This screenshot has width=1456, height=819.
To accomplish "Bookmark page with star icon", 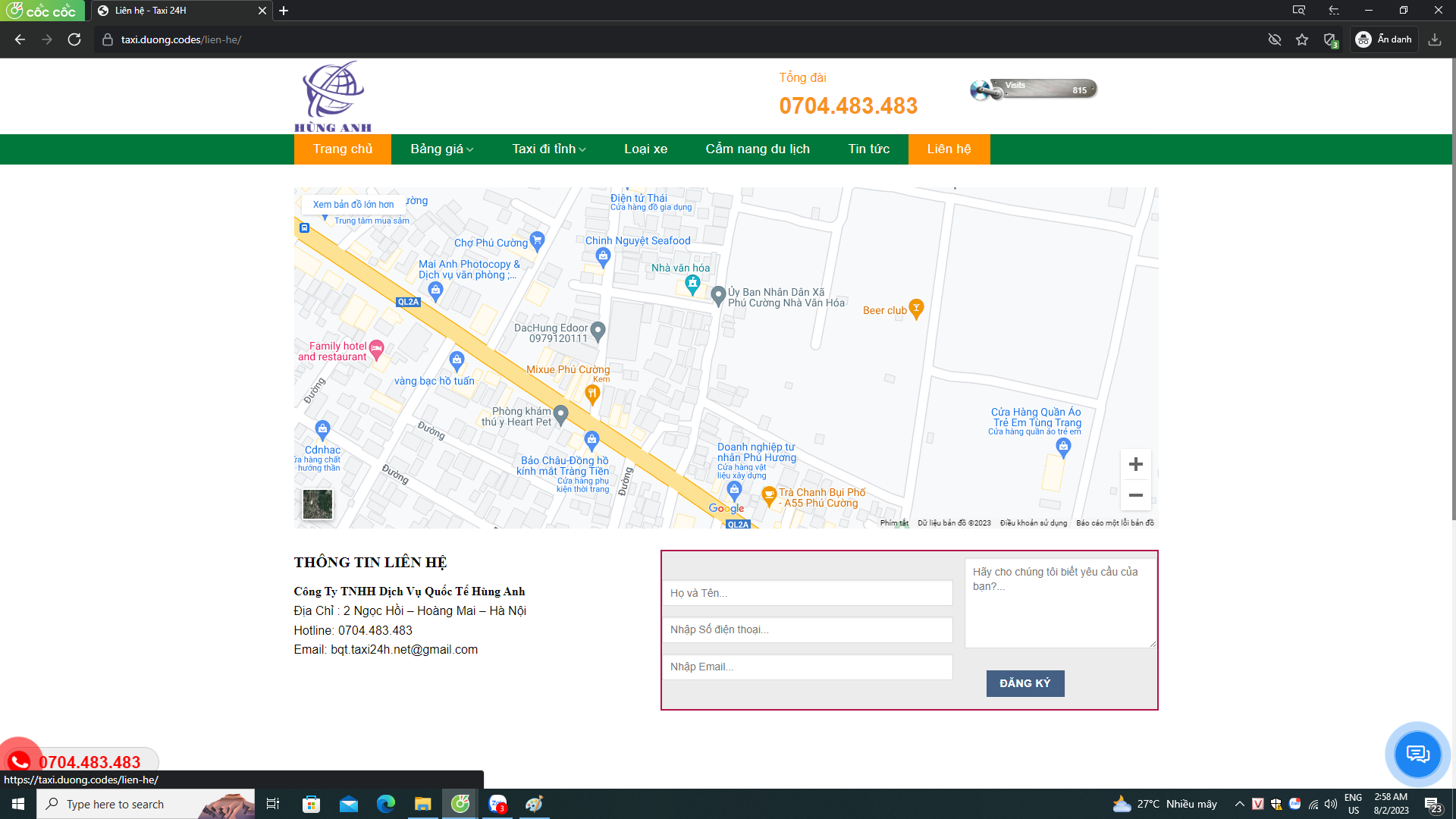I will pyautogui.click(x=1302, y=39).
